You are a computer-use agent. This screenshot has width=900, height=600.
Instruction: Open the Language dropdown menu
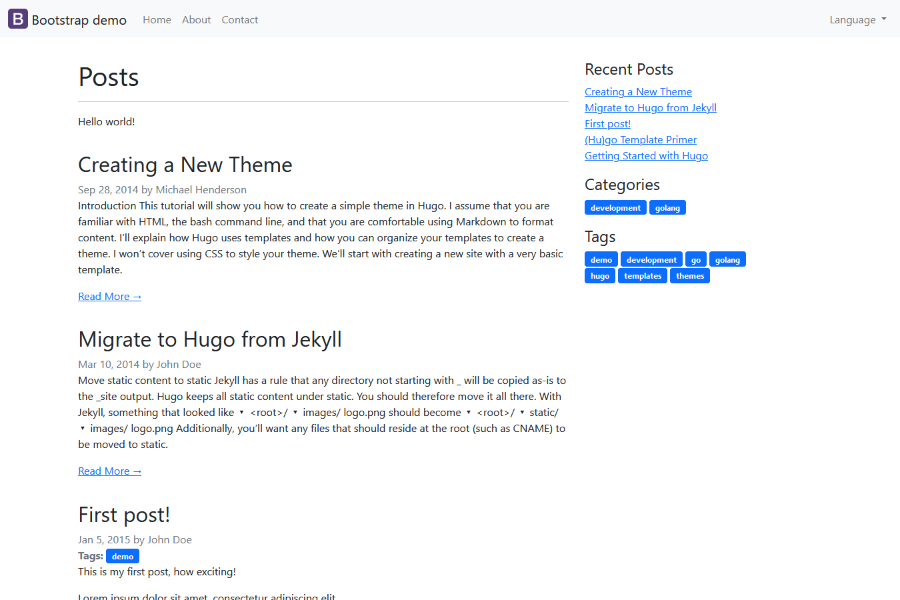tap(857, 20)
